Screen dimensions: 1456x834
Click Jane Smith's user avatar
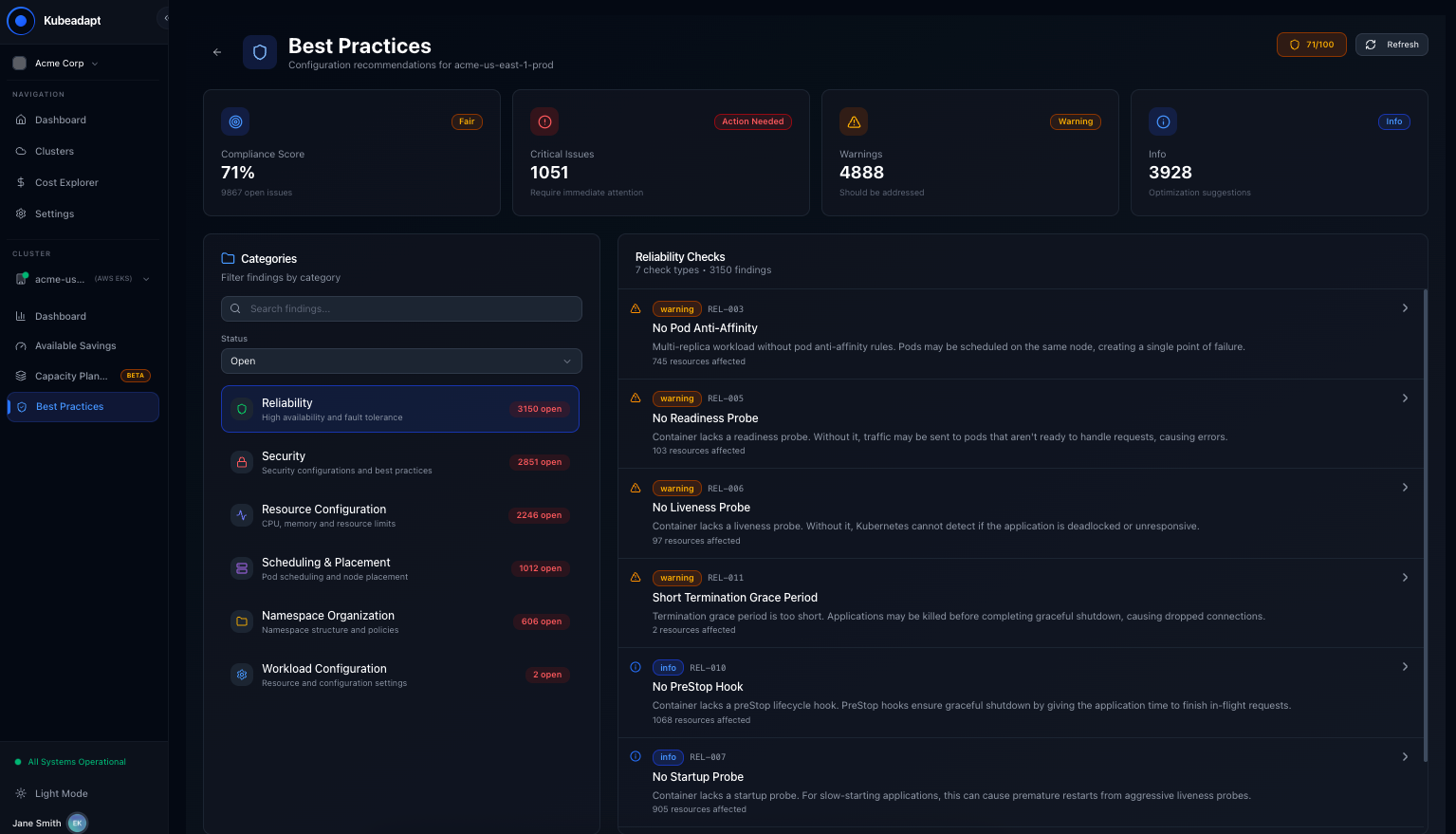pyautogui.click(x=77, y=823)
